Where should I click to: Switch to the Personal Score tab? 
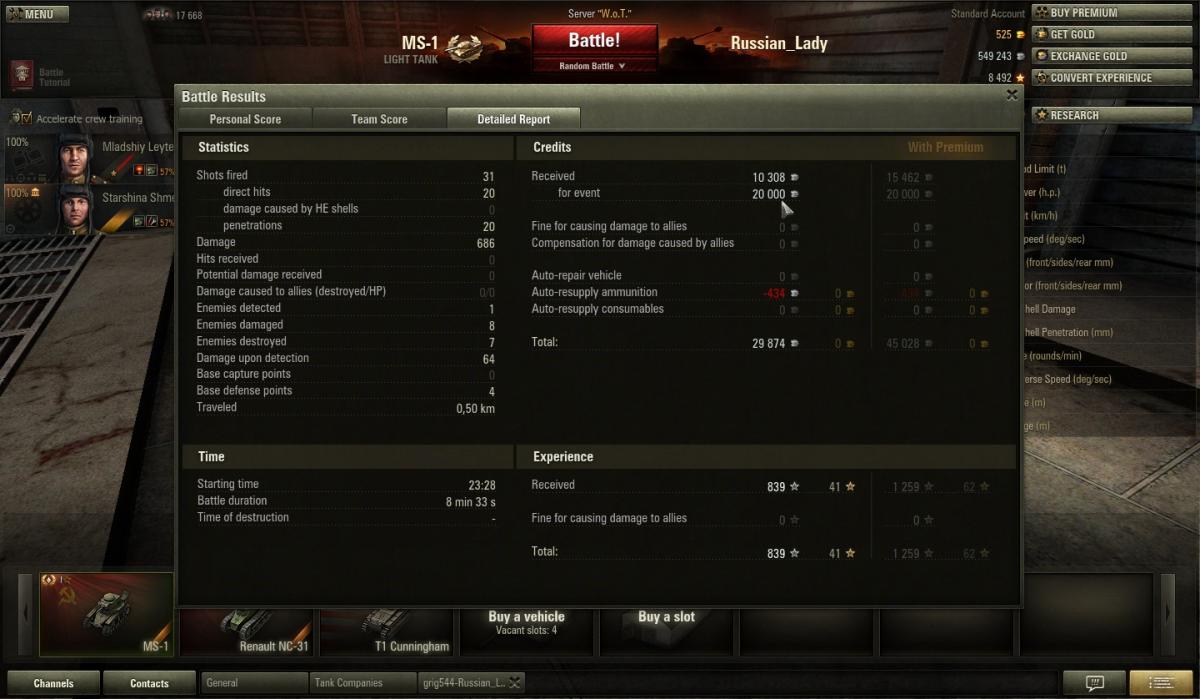point(245,119)
